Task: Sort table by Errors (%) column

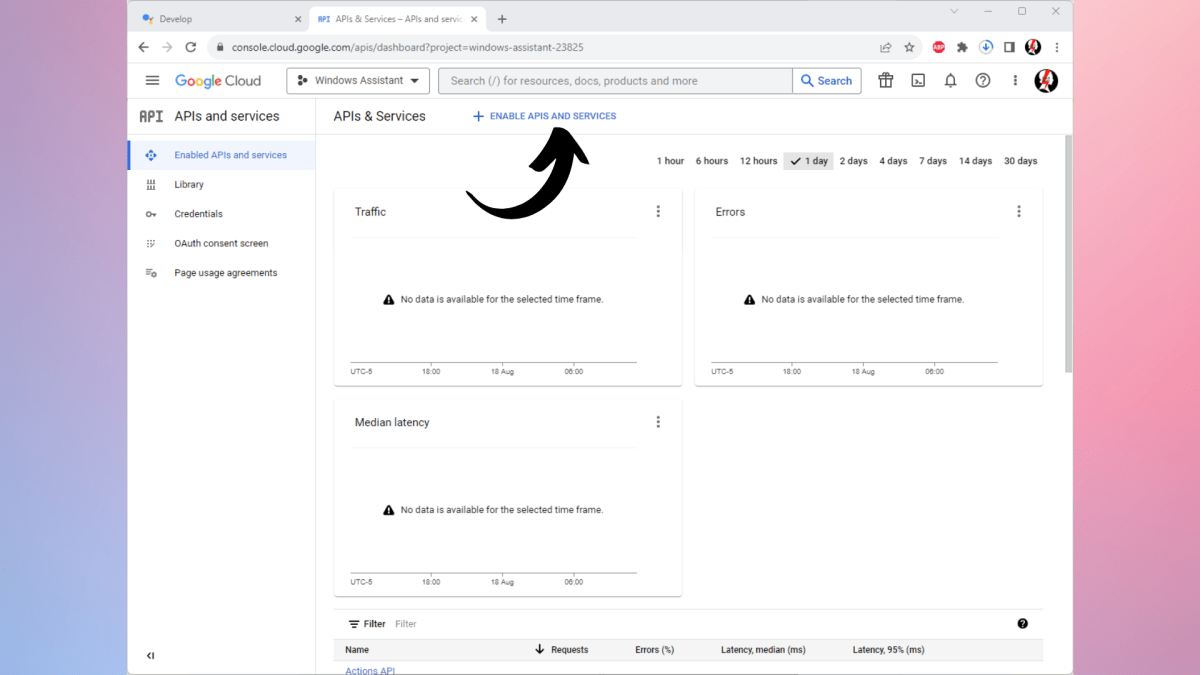Action: tap(654, 650)
